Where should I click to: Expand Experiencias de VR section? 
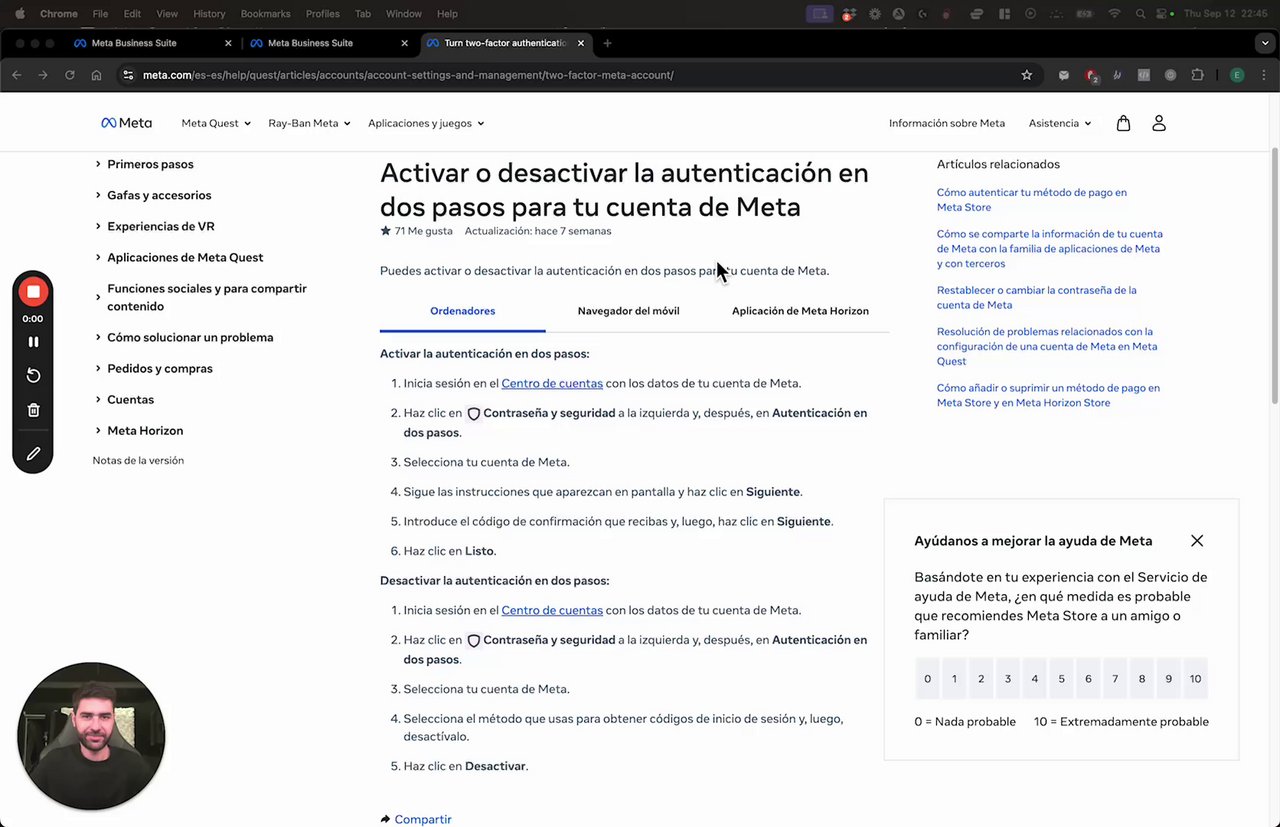pyautogui.click(x=154, y=226)
